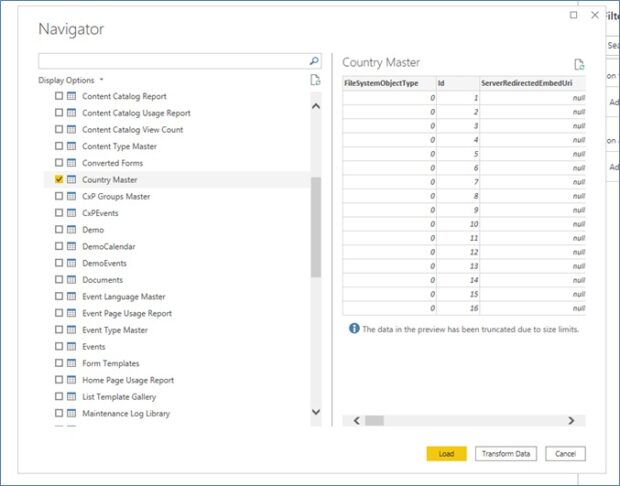
Task: Check the Maintenance Log Library checkbox
Action: click(x=59, y=413)
